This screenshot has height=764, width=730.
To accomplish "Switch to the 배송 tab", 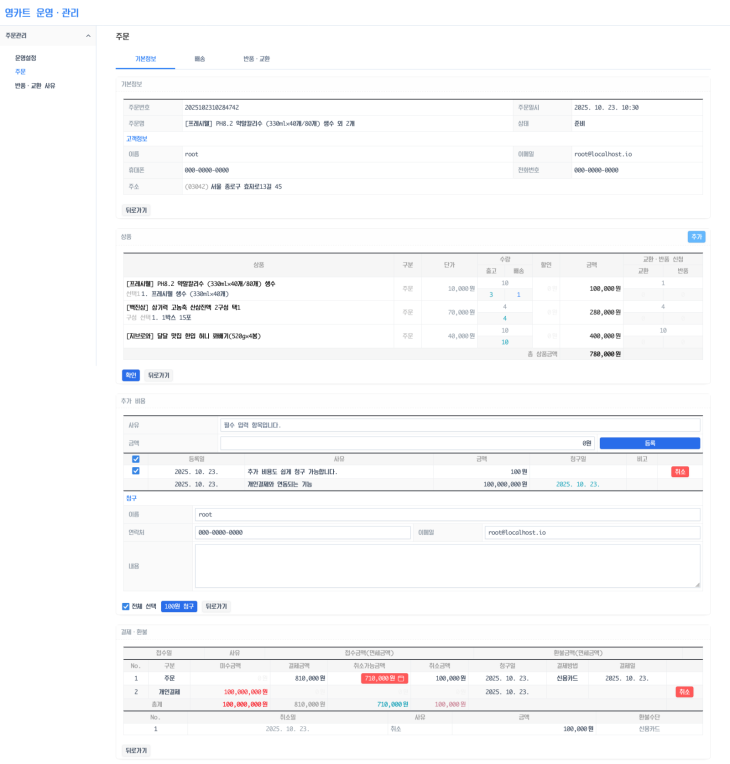I will pos(199,59).
